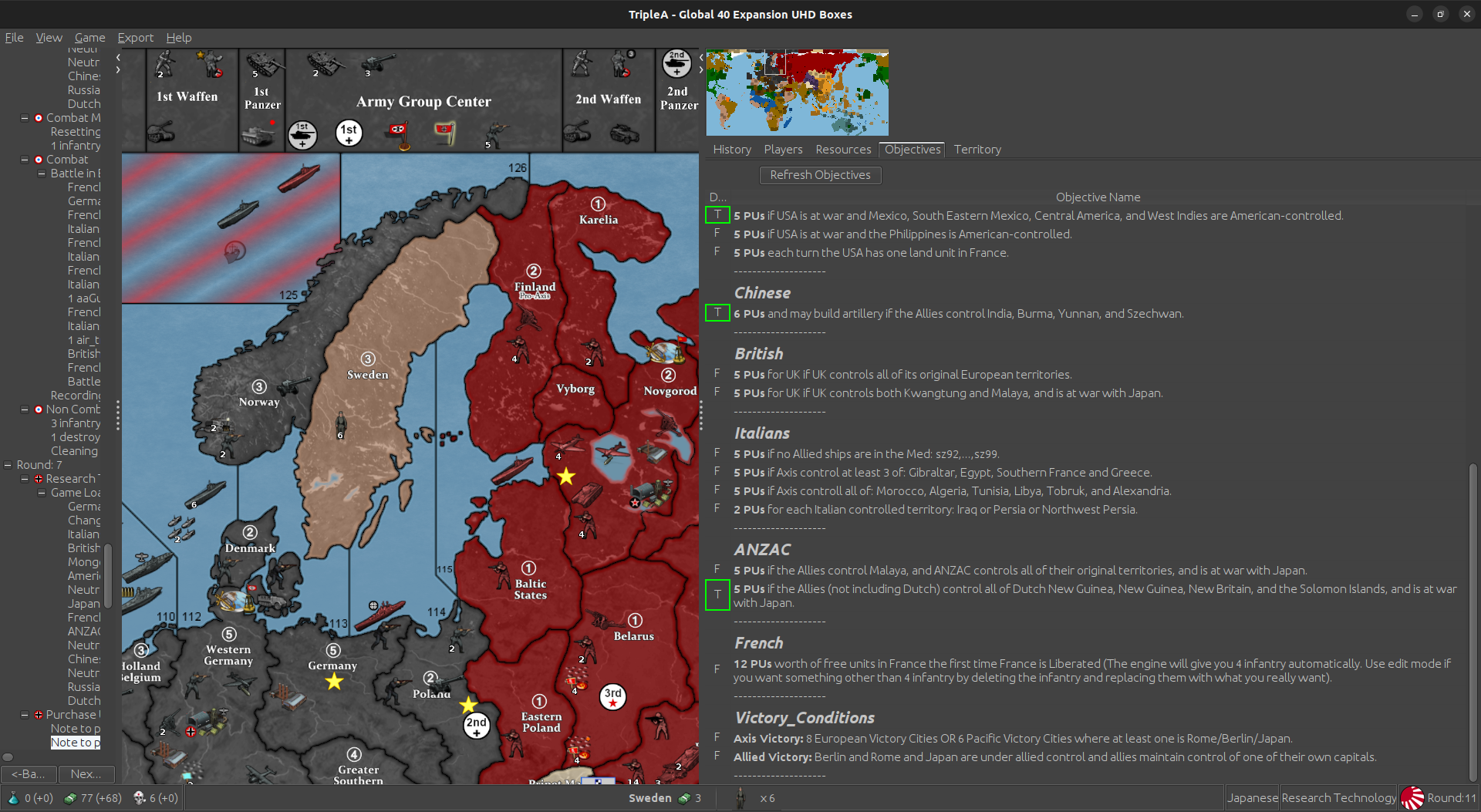Click the 'Research Technology' status text
This screenshot has width=1481, height=812.
(x=1338, y=798)
